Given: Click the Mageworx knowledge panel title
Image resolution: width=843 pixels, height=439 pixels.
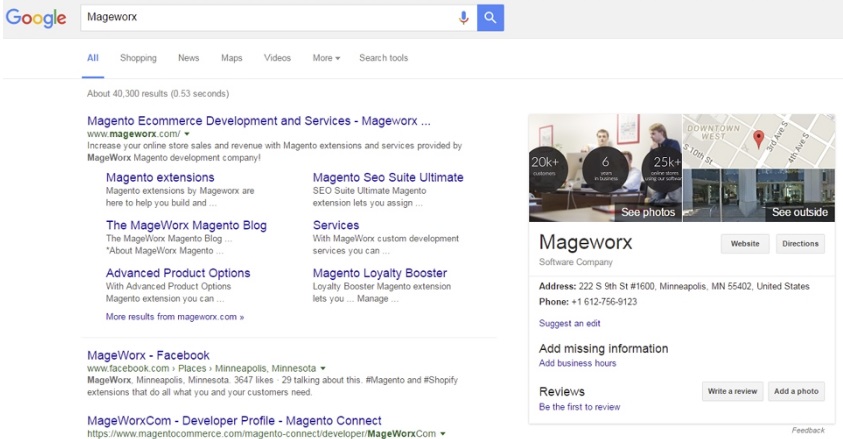Looking at the screenshot, I should [x=585, y=242].
